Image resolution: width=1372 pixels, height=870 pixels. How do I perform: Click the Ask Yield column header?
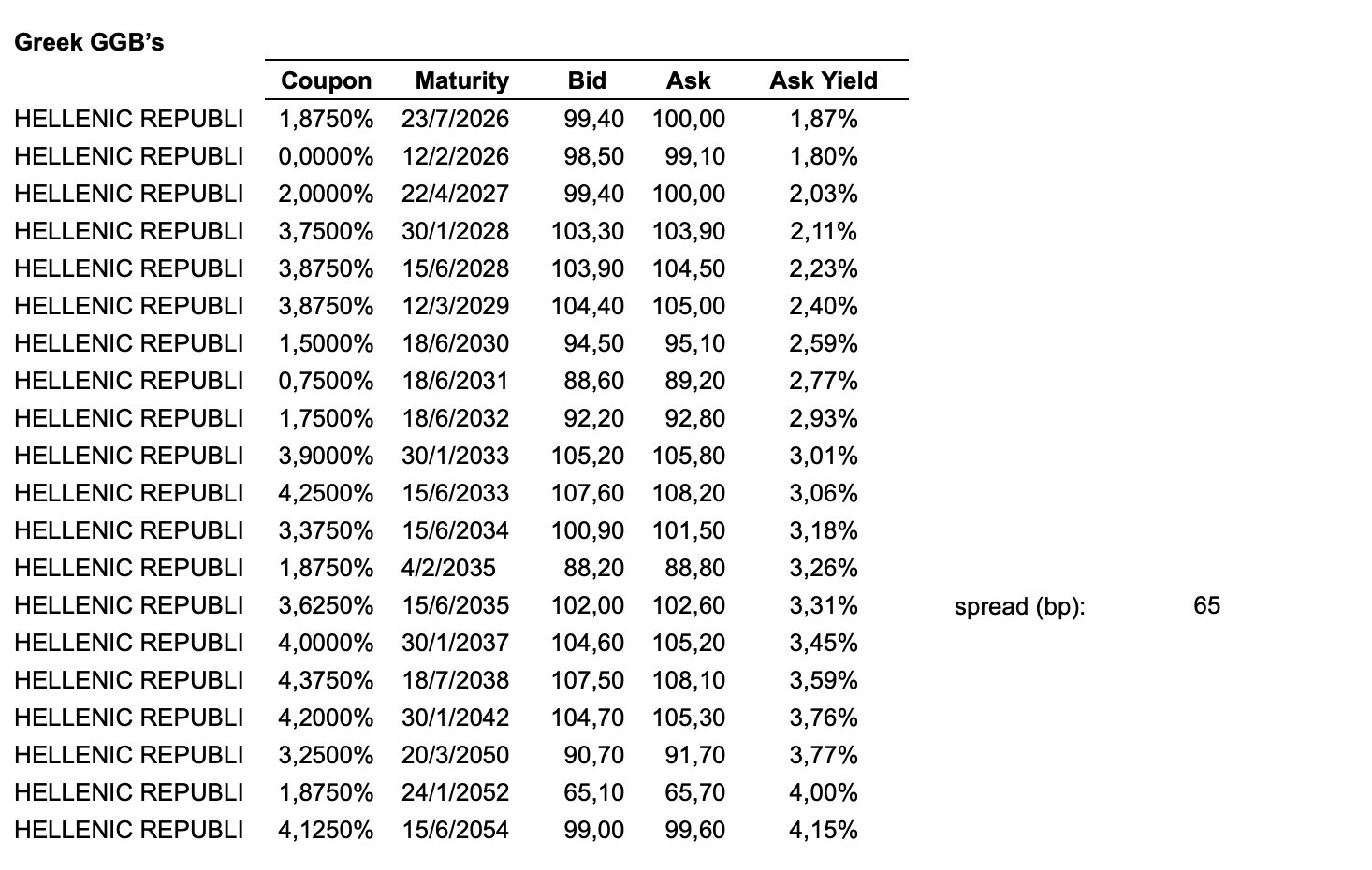tap(824, 80)
